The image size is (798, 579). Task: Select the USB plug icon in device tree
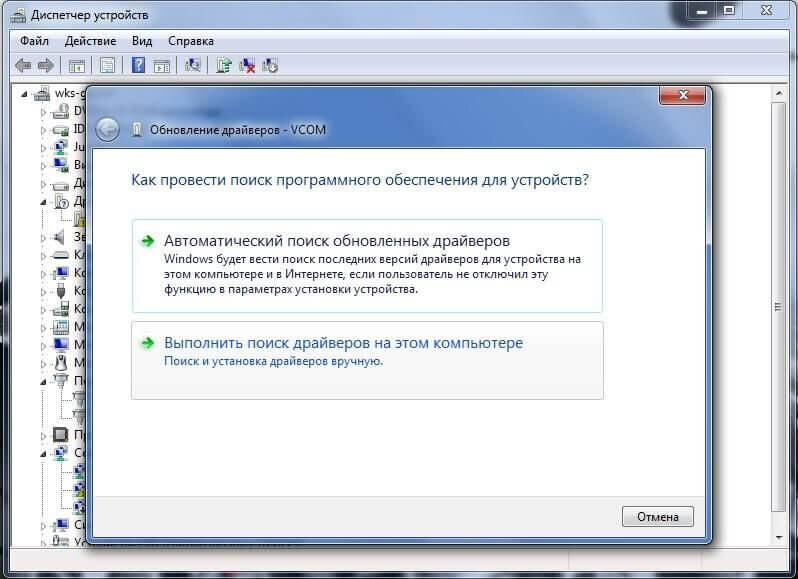61,291
